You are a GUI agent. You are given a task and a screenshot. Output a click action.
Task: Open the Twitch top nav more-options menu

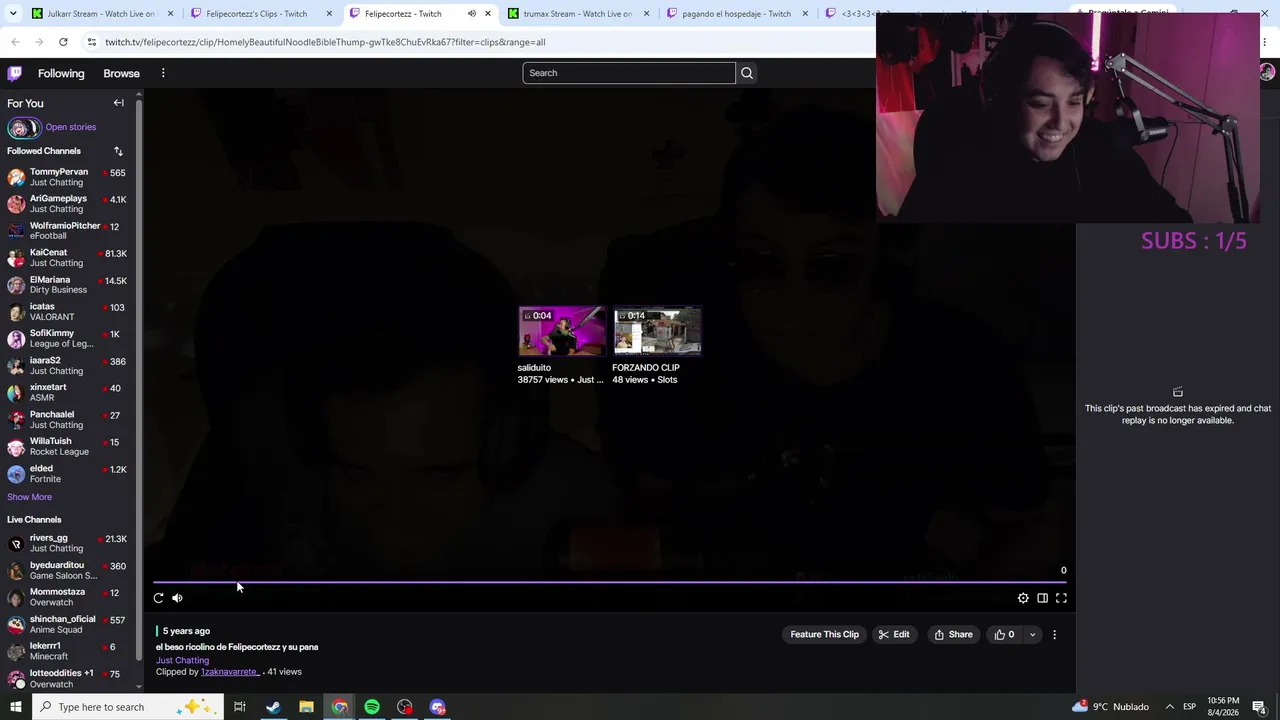pyautogui.click(x=163, y=73)
